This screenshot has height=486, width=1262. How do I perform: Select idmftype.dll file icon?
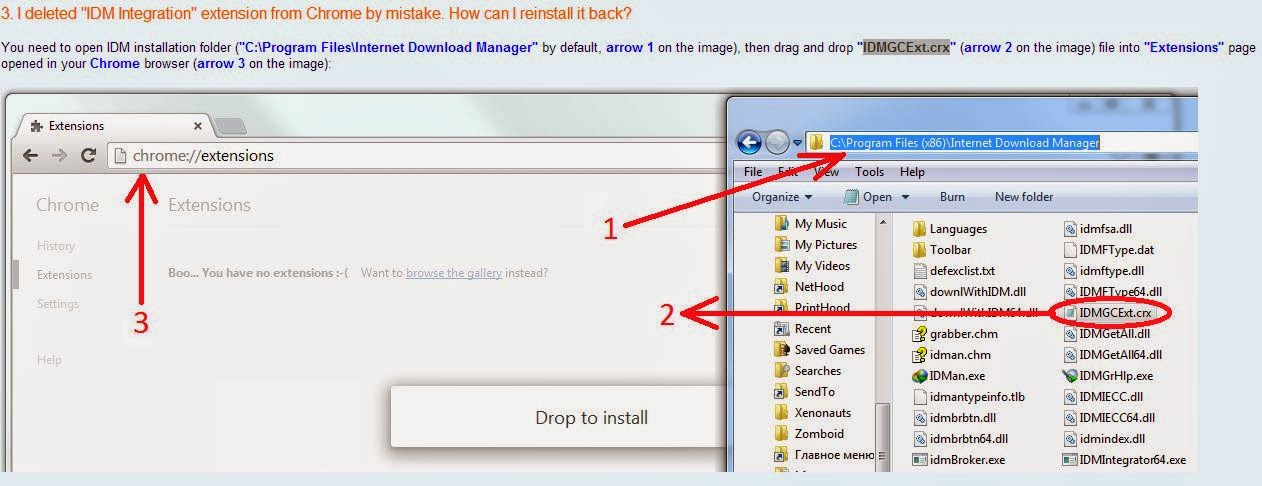tap(1070, 271)
